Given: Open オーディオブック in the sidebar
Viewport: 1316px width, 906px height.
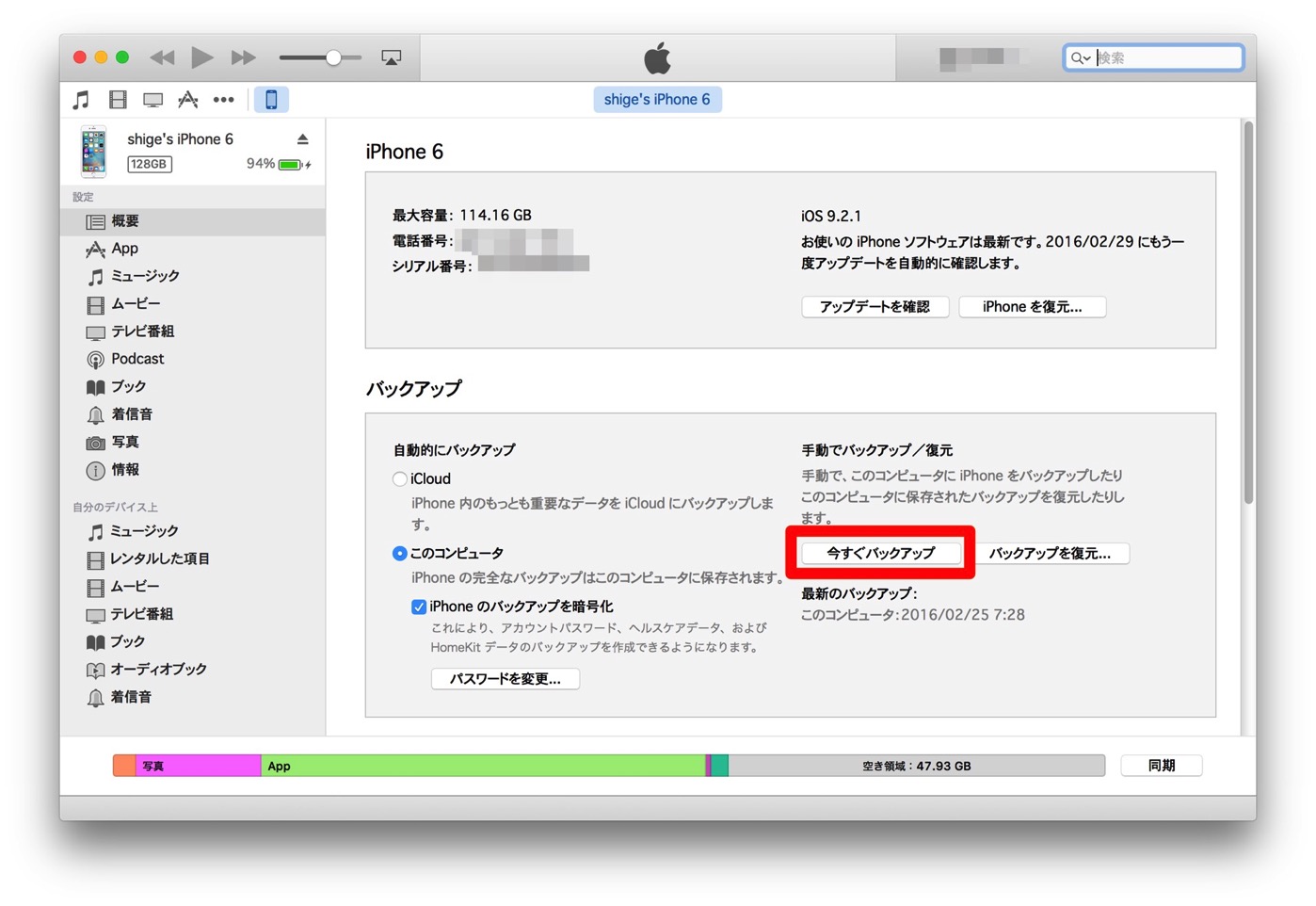Looking at the screenshot, I should [193, 670].
